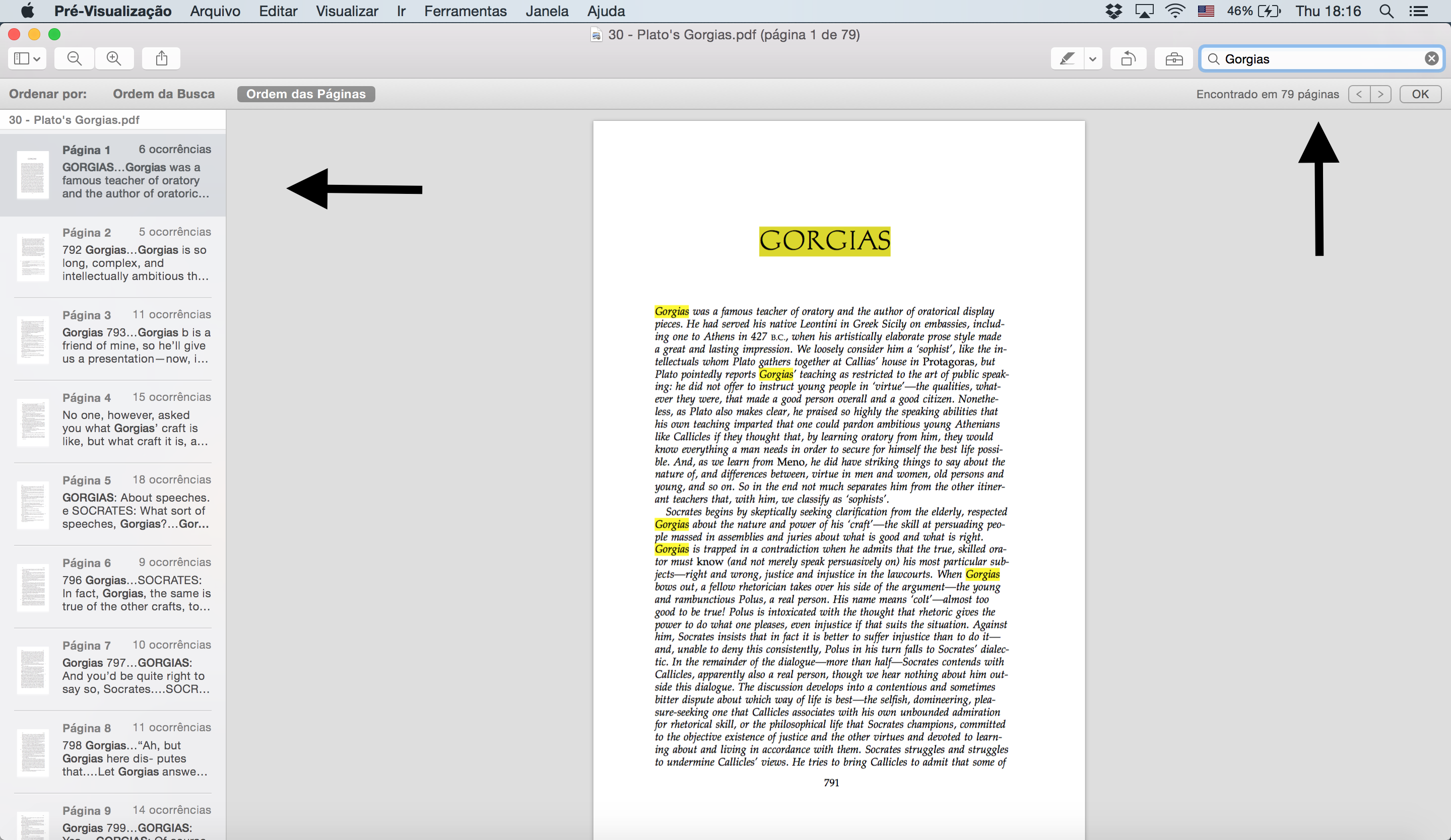Screen dimensions: 1451x840
Task: Select Página 2 result with 5 ocorrências
Action: pos(113,257)
